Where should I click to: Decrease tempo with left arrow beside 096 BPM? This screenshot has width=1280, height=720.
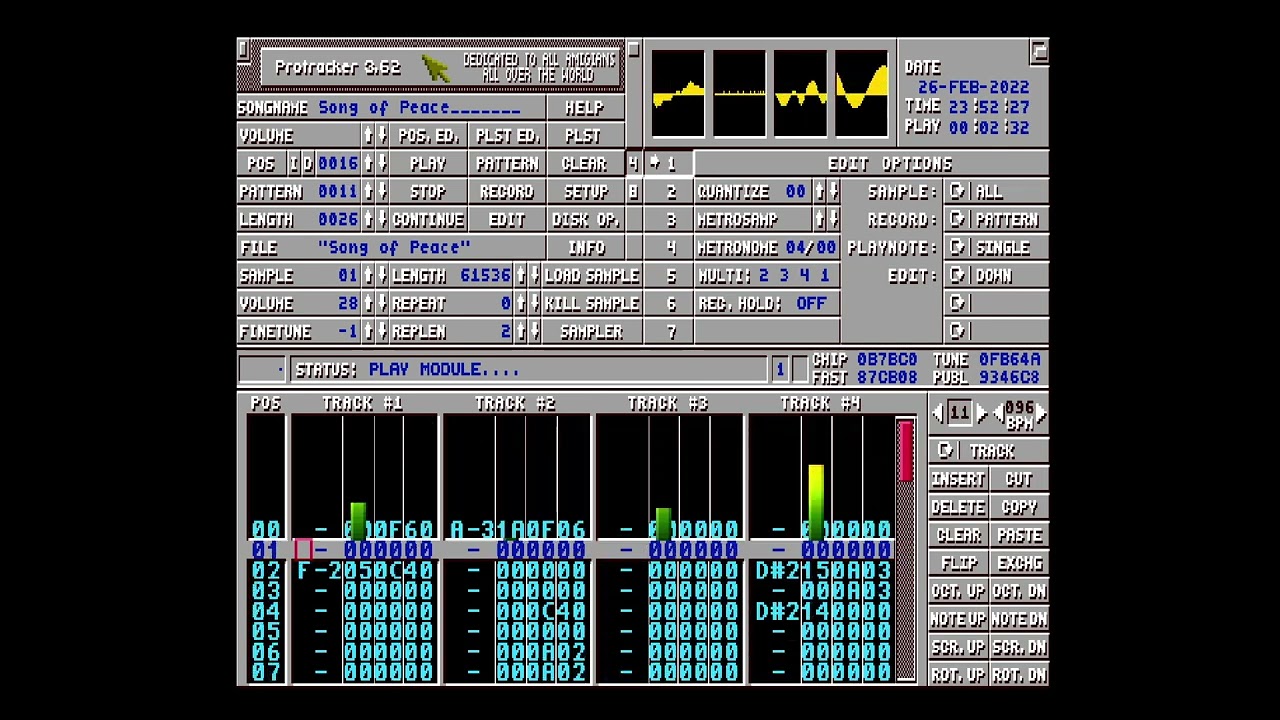tap(997, 413)
